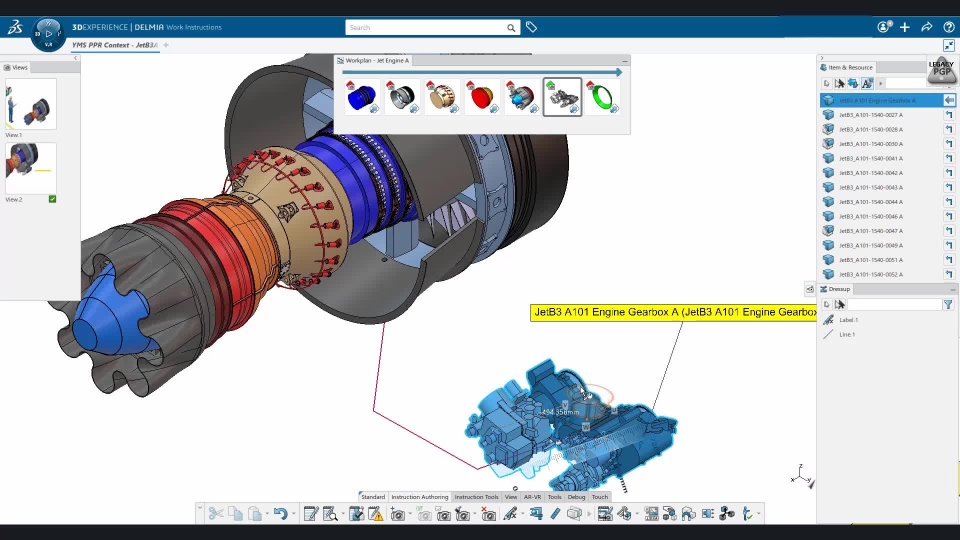Open View.1 thumbnail in Views panel
960x540 pixels.
tap(31, 104)
